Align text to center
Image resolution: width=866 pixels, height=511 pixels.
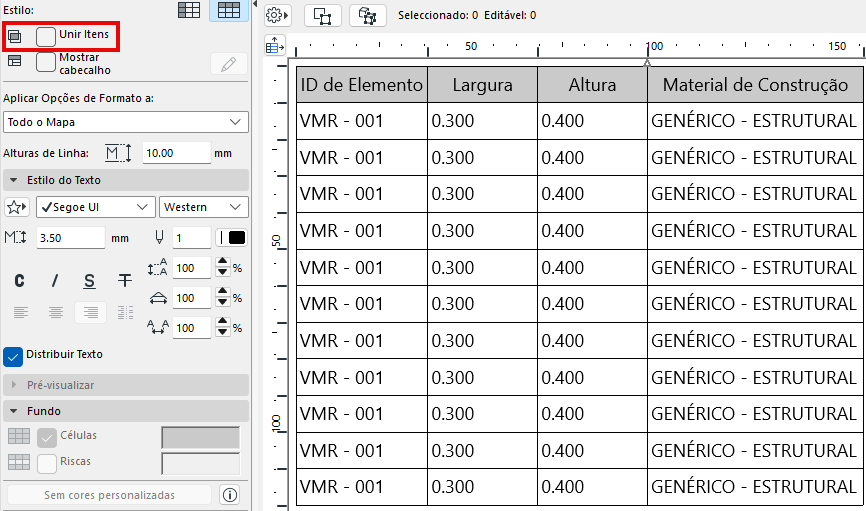point(55,313)
